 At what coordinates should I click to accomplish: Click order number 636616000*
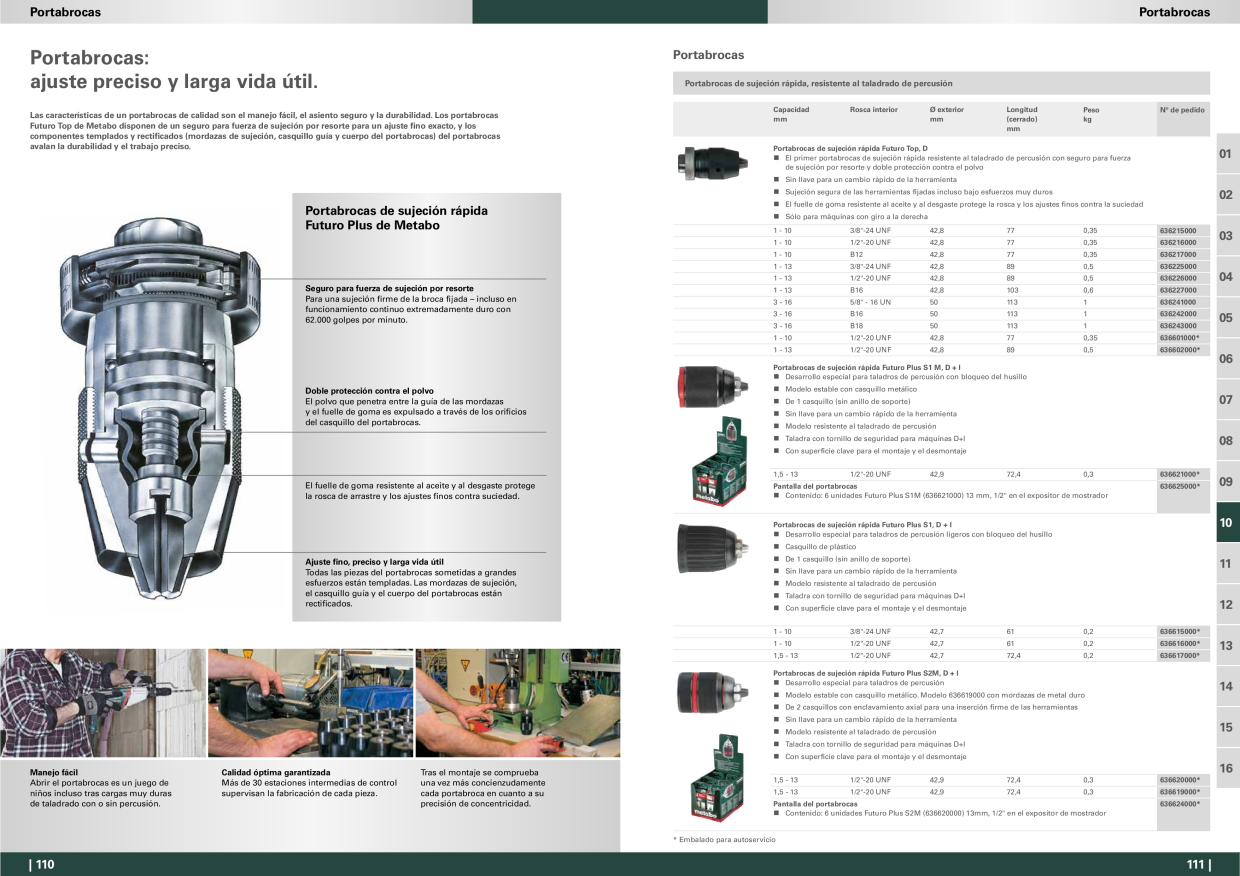coord(1179,643)
